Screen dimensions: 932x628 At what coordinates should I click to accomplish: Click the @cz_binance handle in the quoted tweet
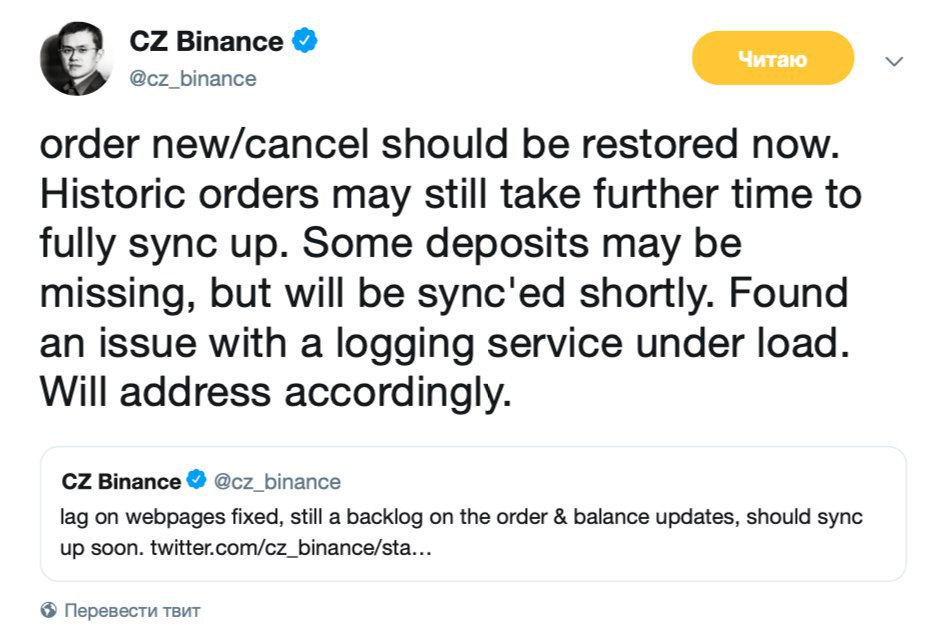click(x=277, y=482)
